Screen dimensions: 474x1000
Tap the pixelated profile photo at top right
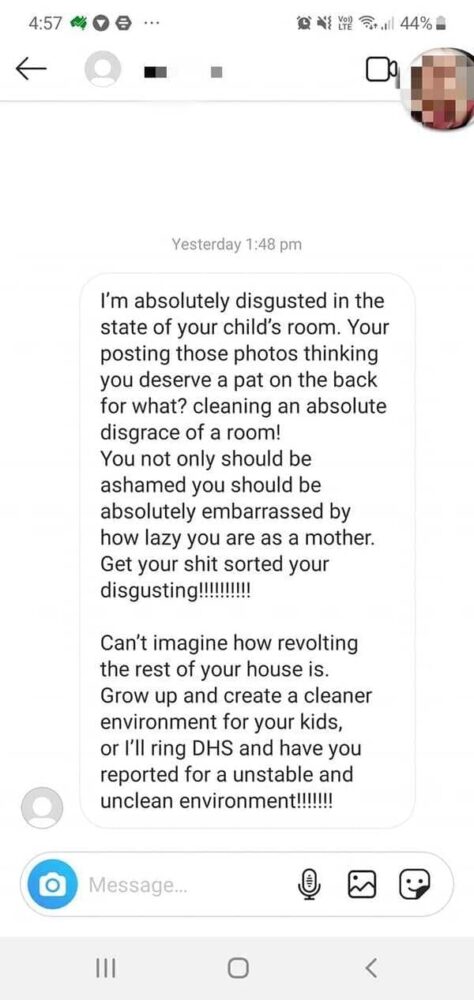coord(441,89)
